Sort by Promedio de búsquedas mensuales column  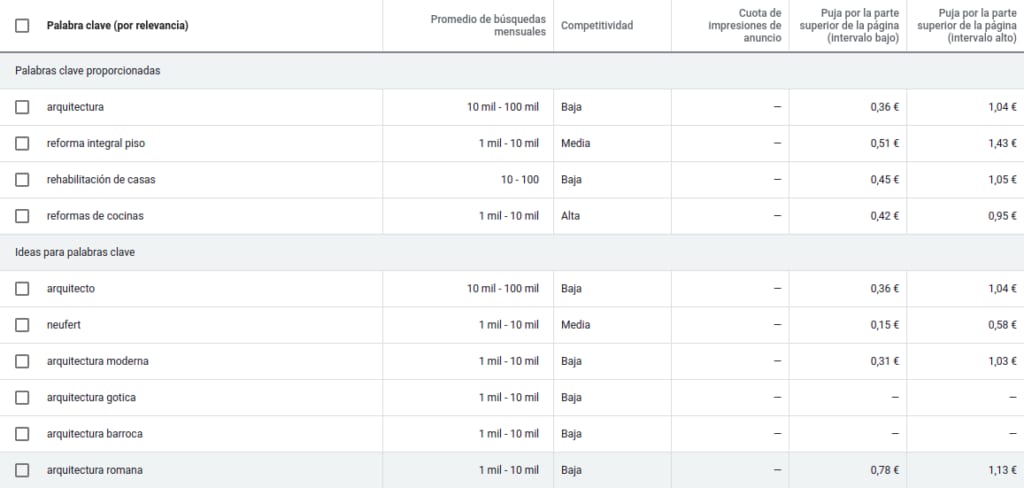[488, 25]
